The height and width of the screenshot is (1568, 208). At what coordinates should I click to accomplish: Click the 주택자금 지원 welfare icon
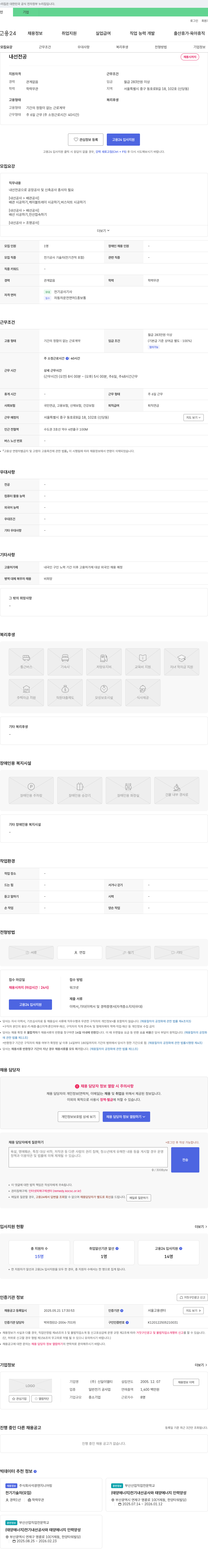click(x=26, y=693)
